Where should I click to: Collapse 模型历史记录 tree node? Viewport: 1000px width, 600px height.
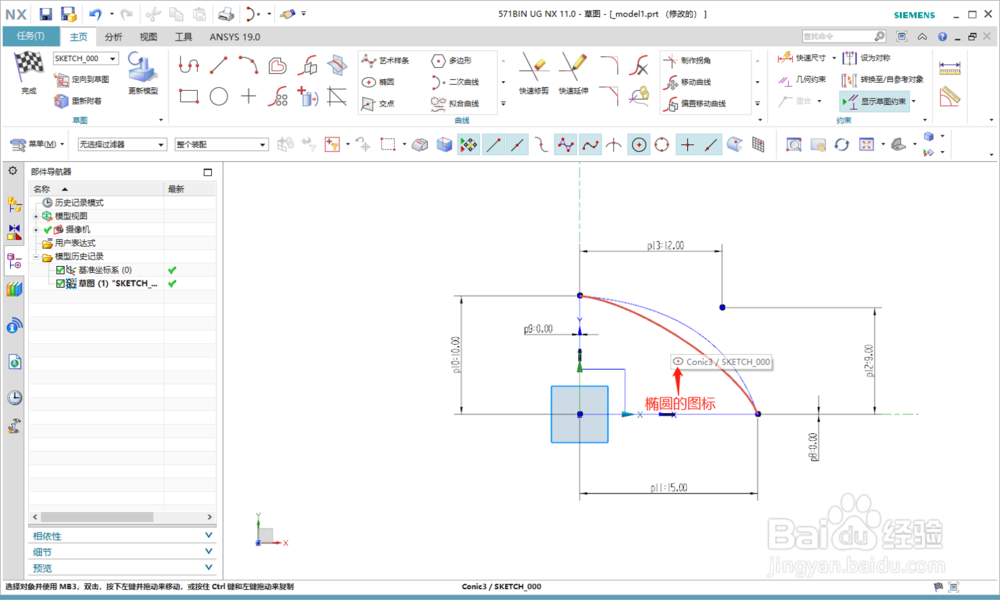coord(36,257)
